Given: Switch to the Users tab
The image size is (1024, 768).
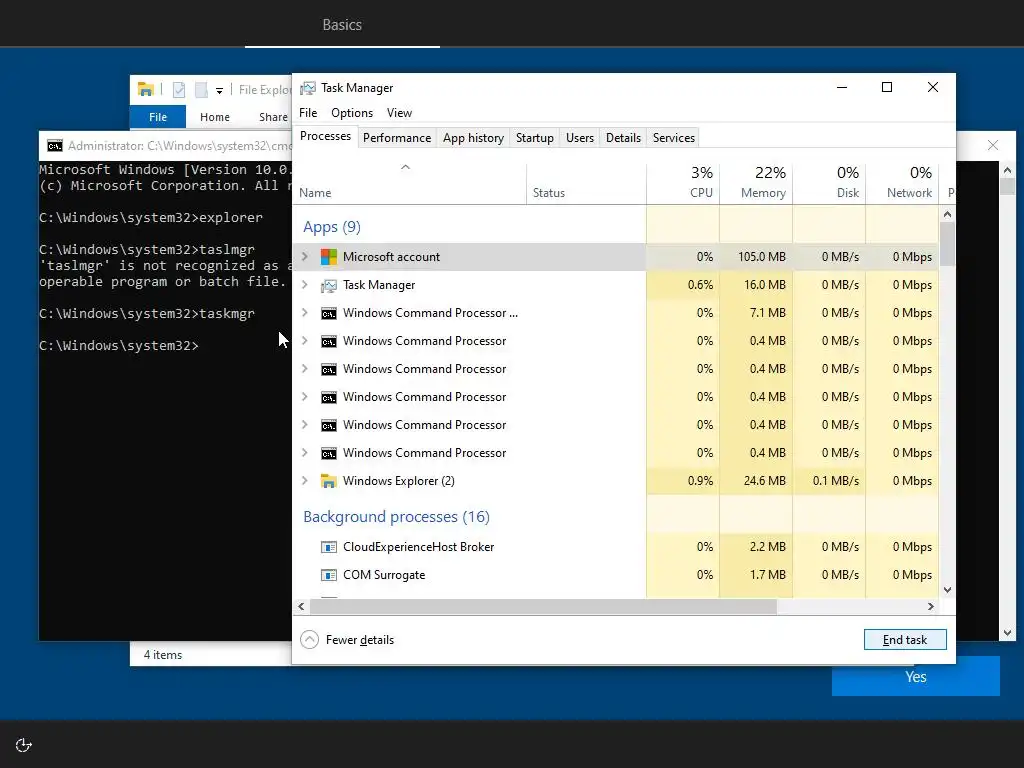Looking at the screenshot, I should point(580,138).
